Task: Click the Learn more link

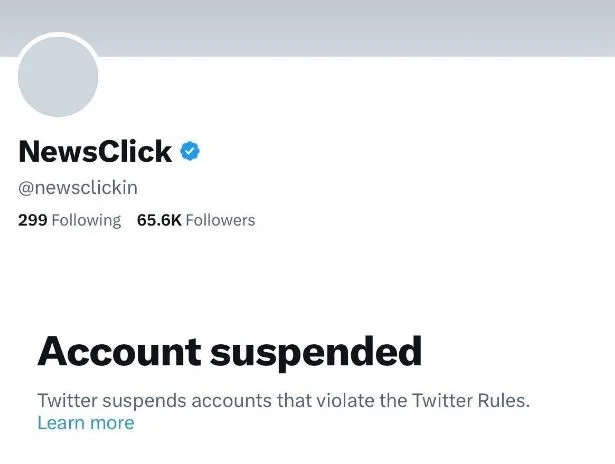Action: tap(85, 423)
